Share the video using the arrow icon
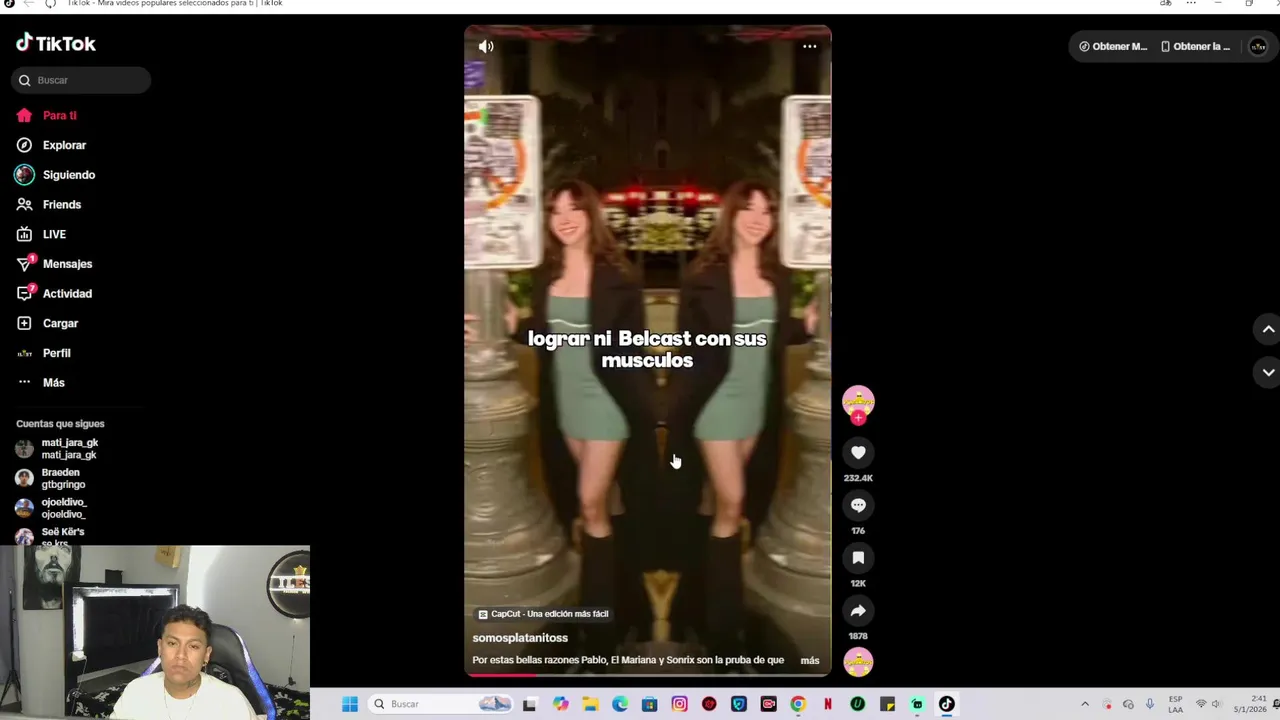Viewport: 1280px width, 720px height. [858, 611]
